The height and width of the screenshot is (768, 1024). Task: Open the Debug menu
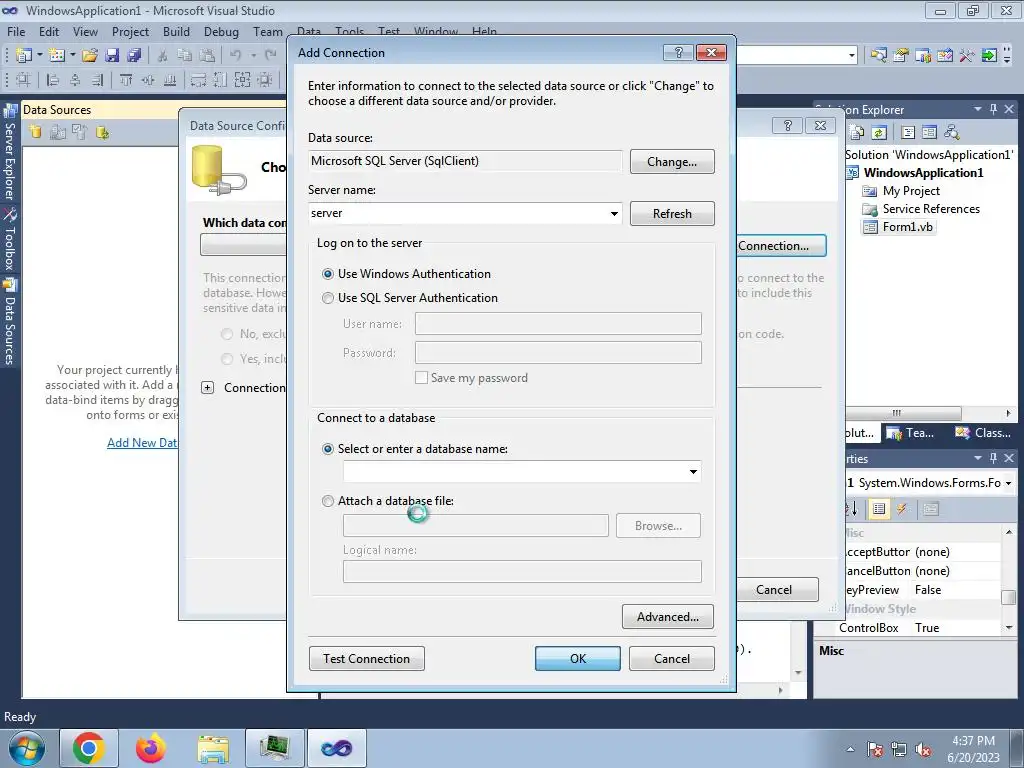pos(221,31)
